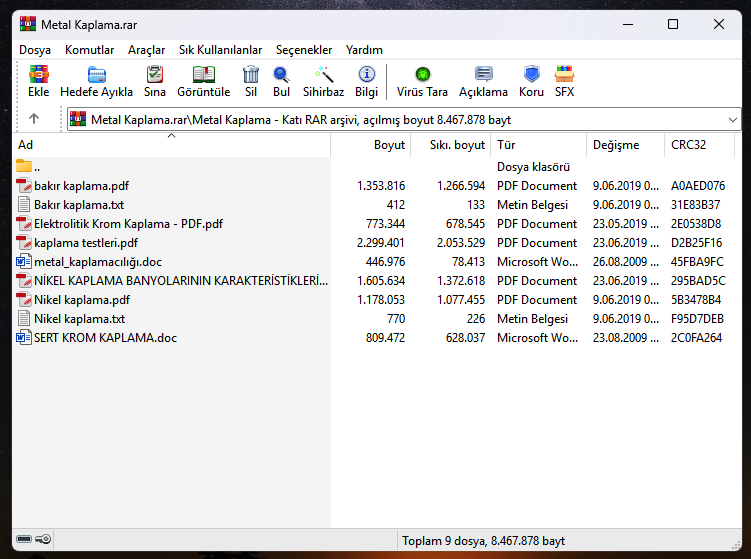Select the kaplama testleri.pdf file name

[86, 242]
